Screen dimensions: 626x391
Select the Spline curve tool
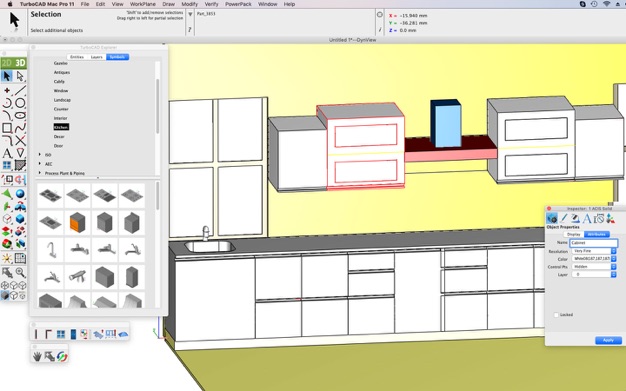tap(20, 128)
